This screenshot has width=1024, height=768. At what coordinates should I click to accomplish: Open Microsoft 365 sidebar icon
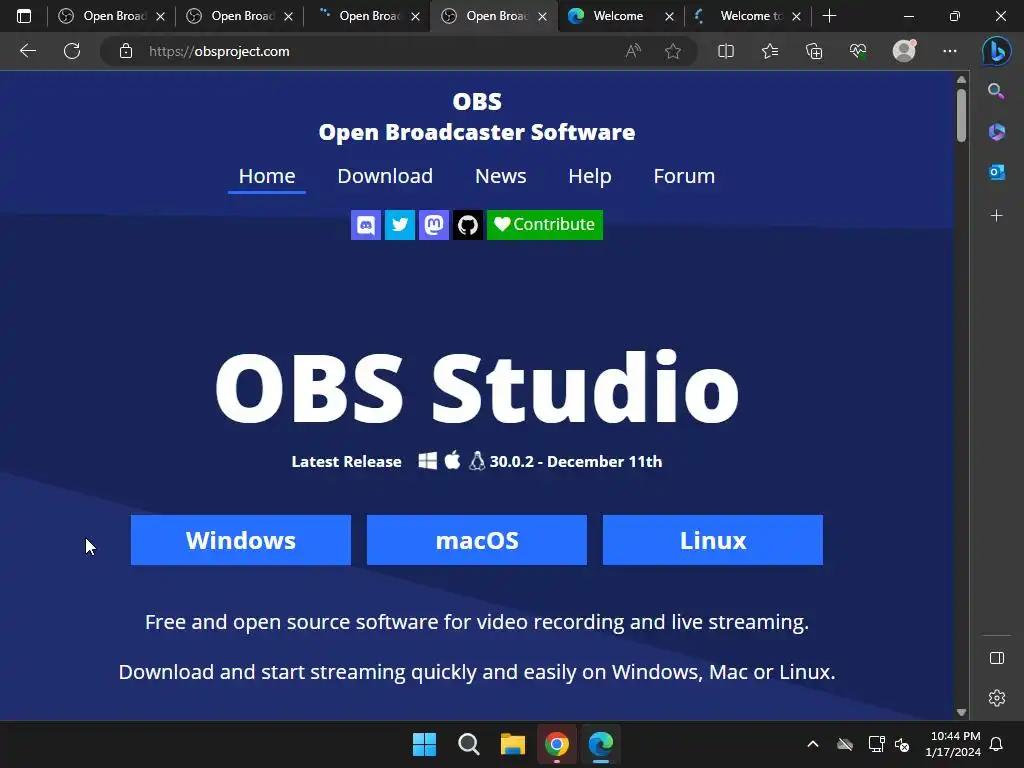pos(996,132)
